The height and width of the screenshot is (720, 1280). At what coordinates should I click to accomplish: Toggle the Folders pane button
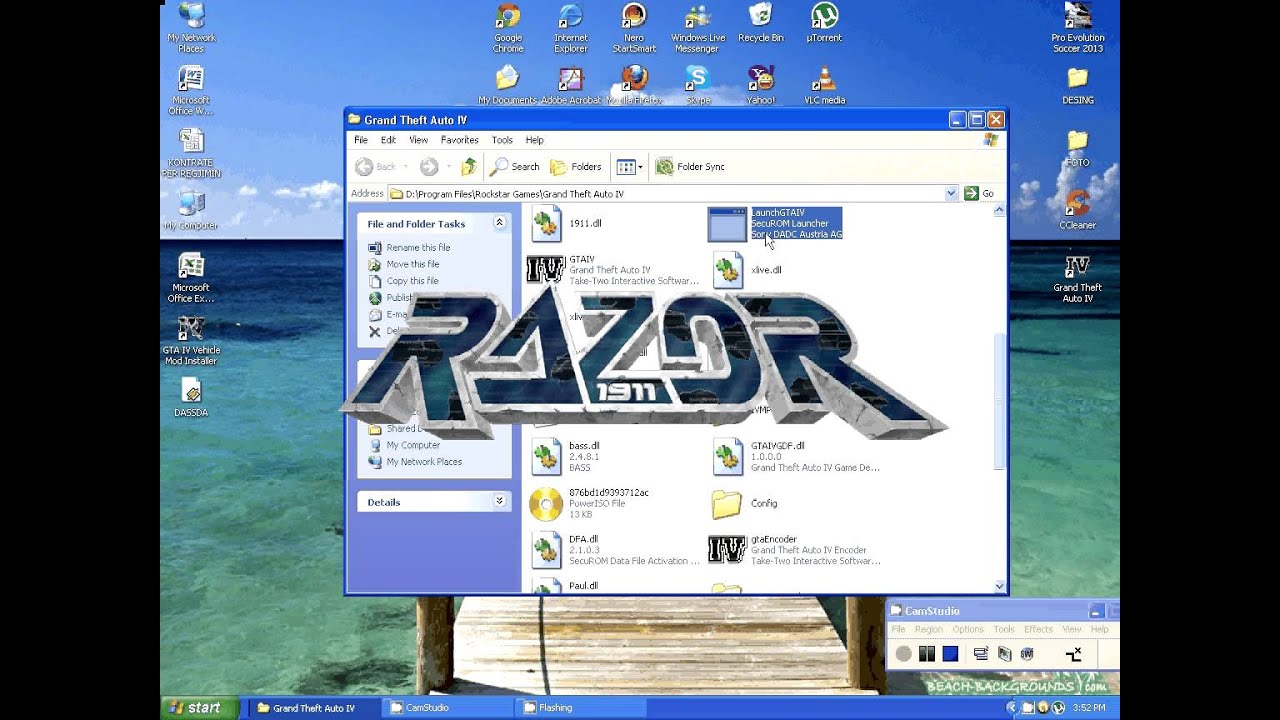[x=576, y=167]
